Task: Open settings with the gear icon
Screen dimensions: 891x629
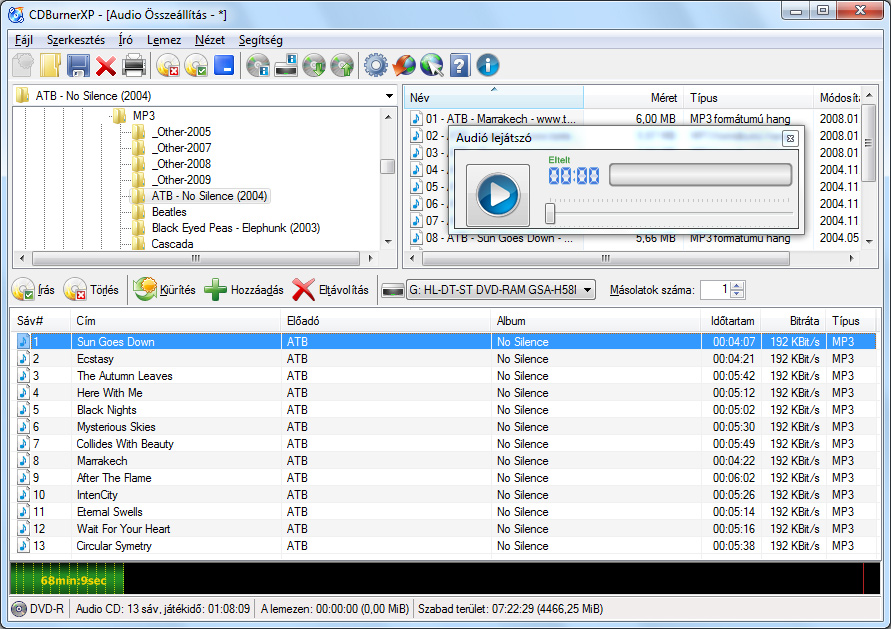Action: 375,66
